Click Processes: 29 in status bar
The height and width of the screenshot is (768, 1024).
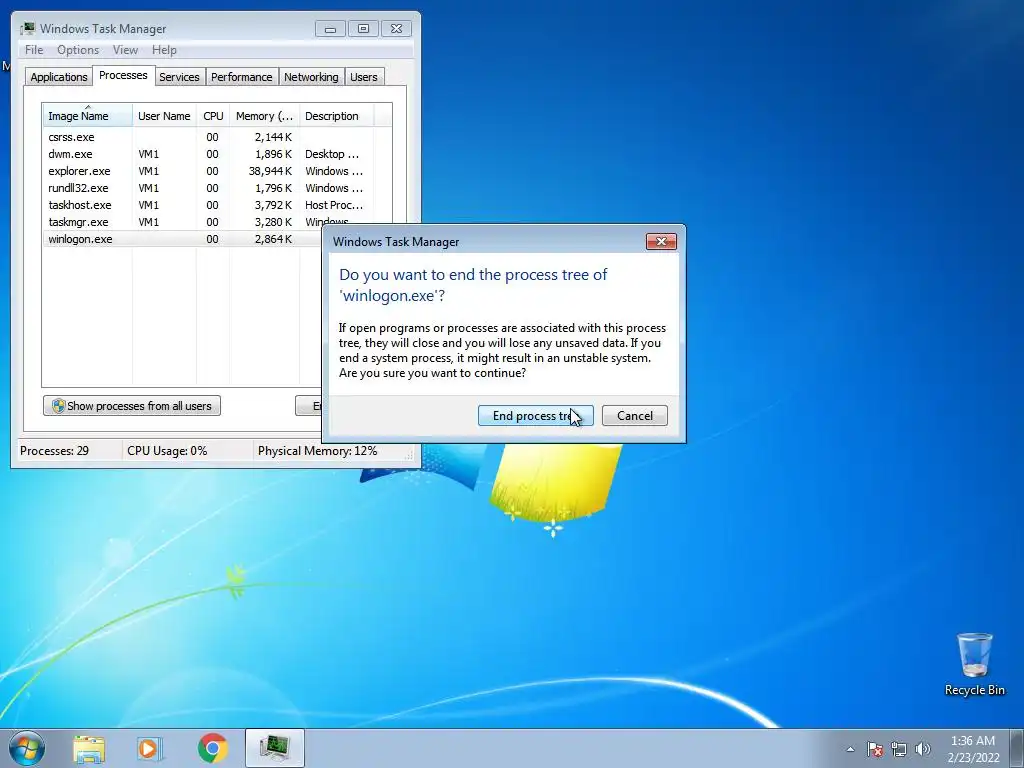tap(54, 451)
